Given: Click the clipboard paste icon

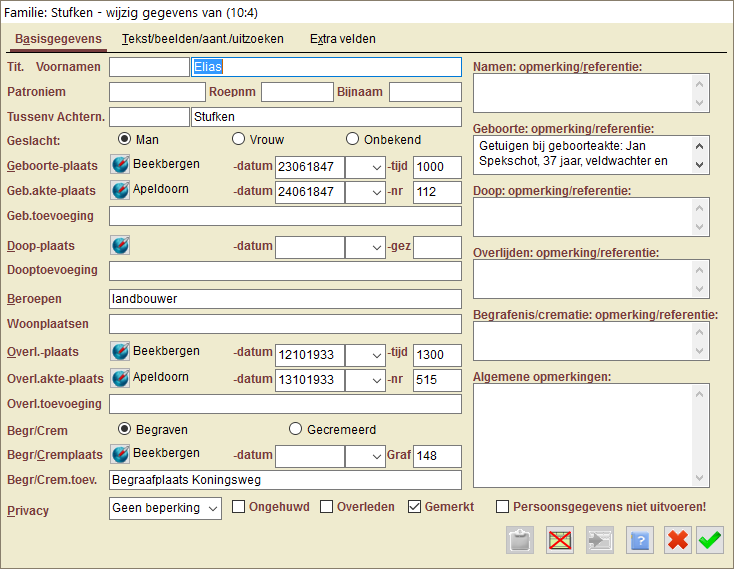Looking at the screenshot, I should coord(520,540).
